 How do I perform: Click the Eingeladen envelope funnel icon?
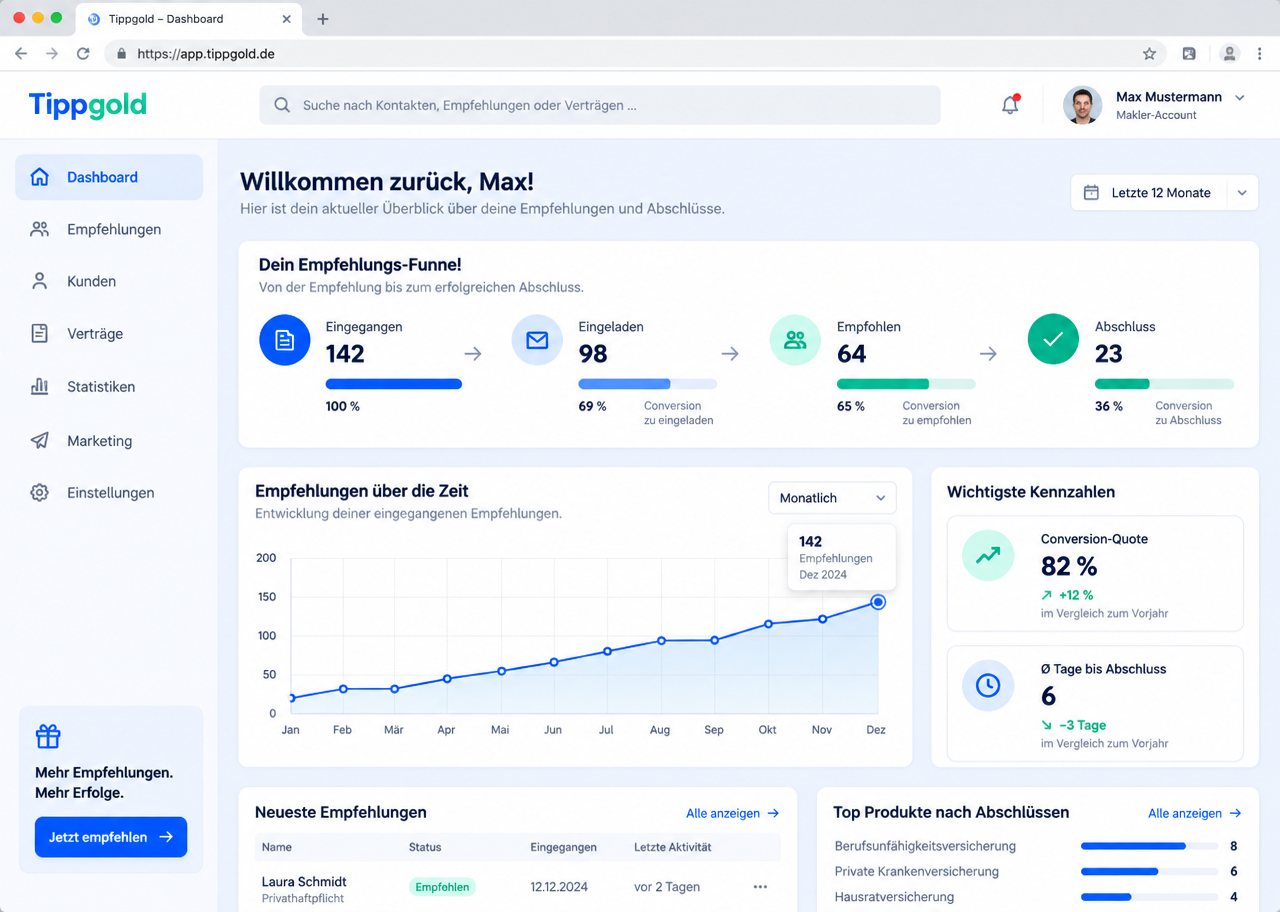coord(537,340)
